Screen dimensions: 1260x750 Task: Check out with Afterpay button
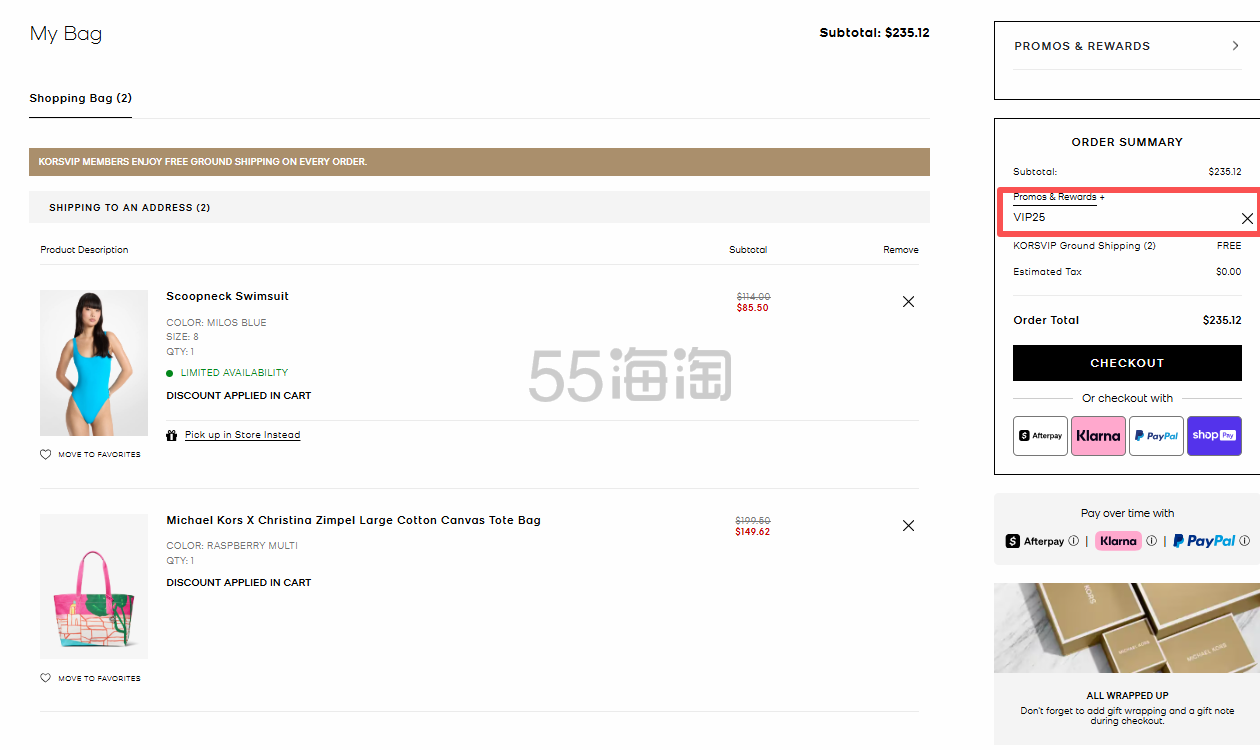[1040, 436]
